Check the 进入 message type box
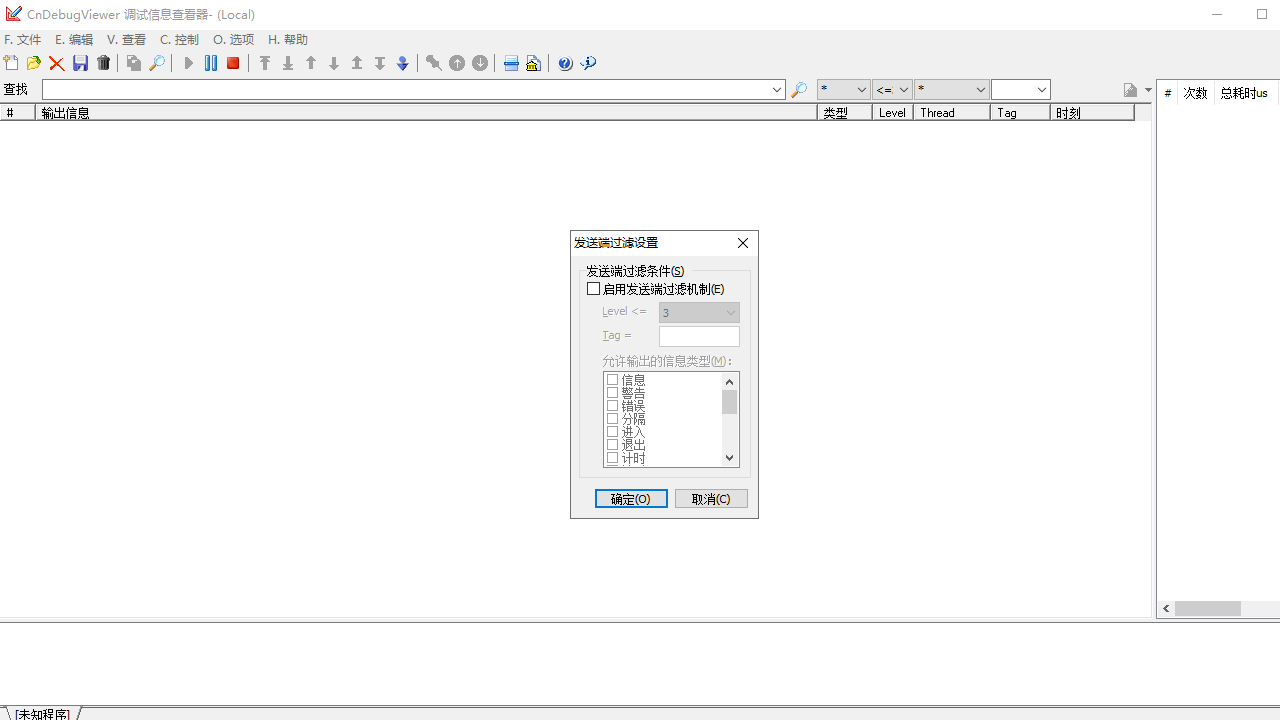Image resolution: width=1280 pixels, height=720 pixels. pyautogui.click(x=613, y=432)
